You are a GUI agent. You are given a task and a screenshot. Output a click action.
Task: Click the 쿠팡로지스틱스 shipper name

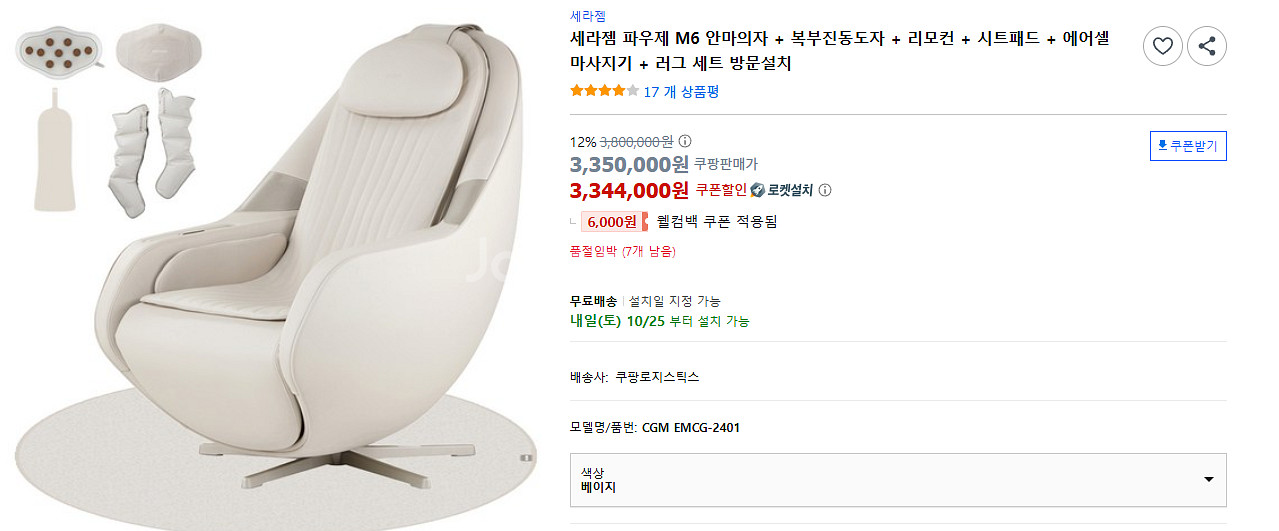(x=657, y=377)
